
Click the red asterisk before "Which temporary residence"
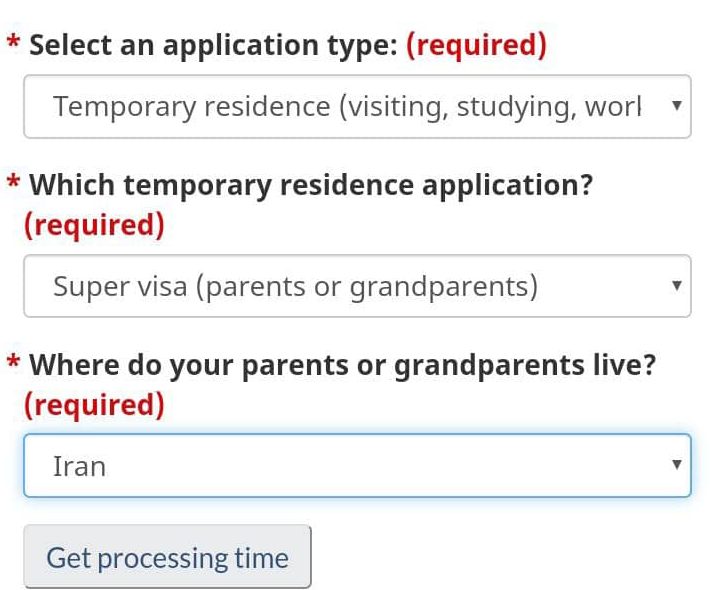(x=13, y=183)
